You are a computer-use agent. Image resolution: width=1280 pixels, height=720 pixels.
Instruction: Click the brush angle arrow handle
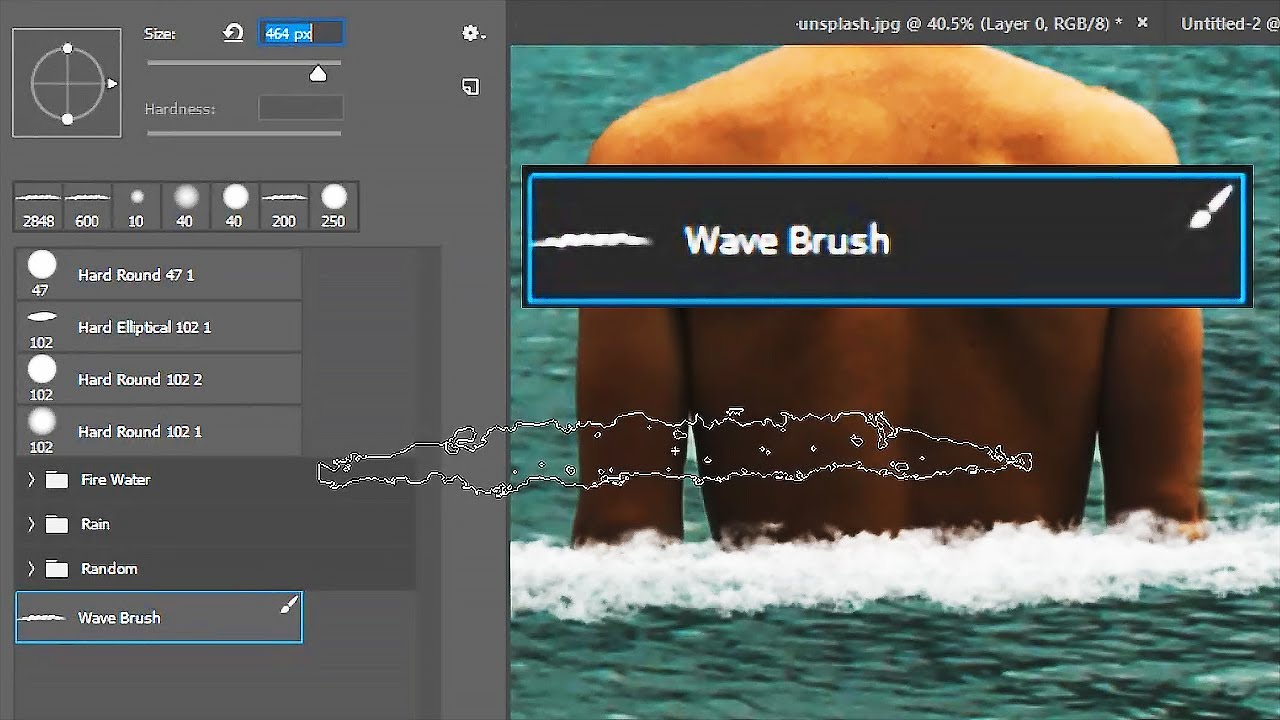112,84
